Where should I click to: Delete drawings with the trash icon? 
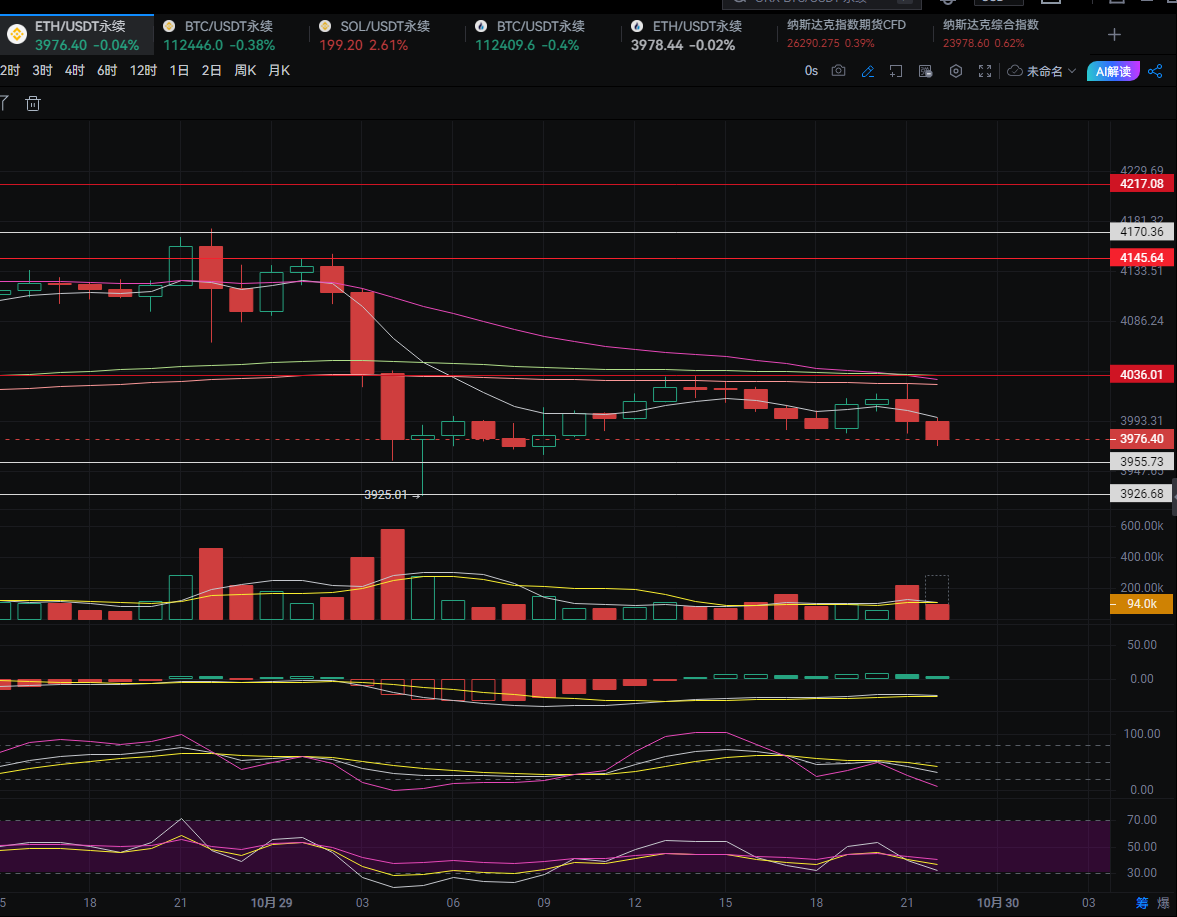33,103
